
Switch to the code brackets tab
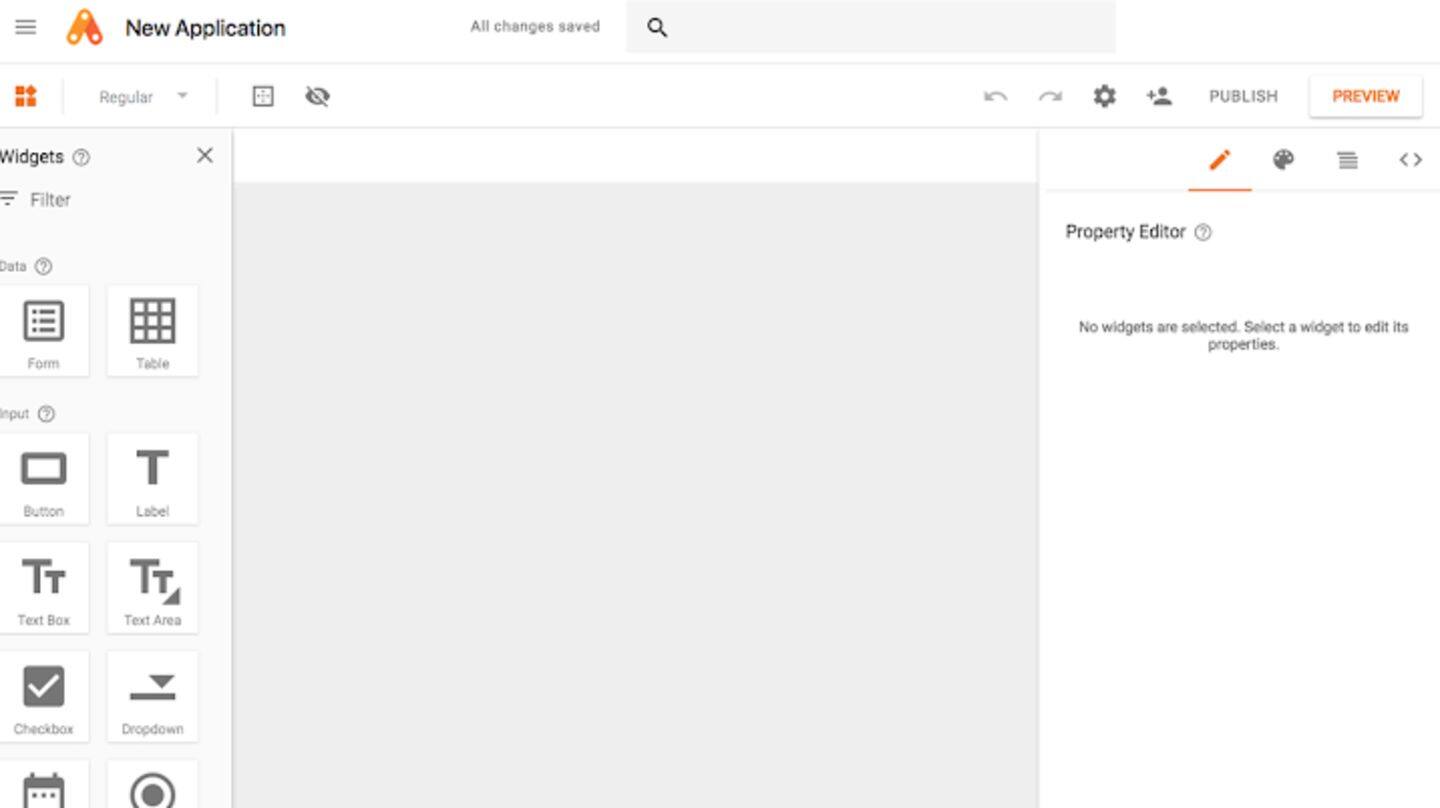pyautogui.click(x=1410, y=160)
